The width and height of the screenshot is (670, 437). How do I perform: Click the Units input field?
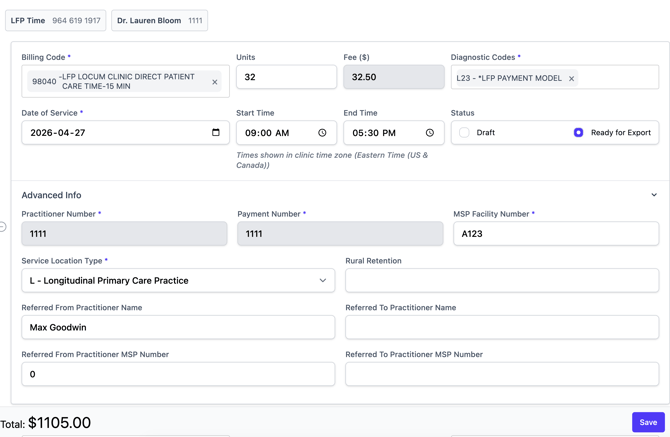286,77
